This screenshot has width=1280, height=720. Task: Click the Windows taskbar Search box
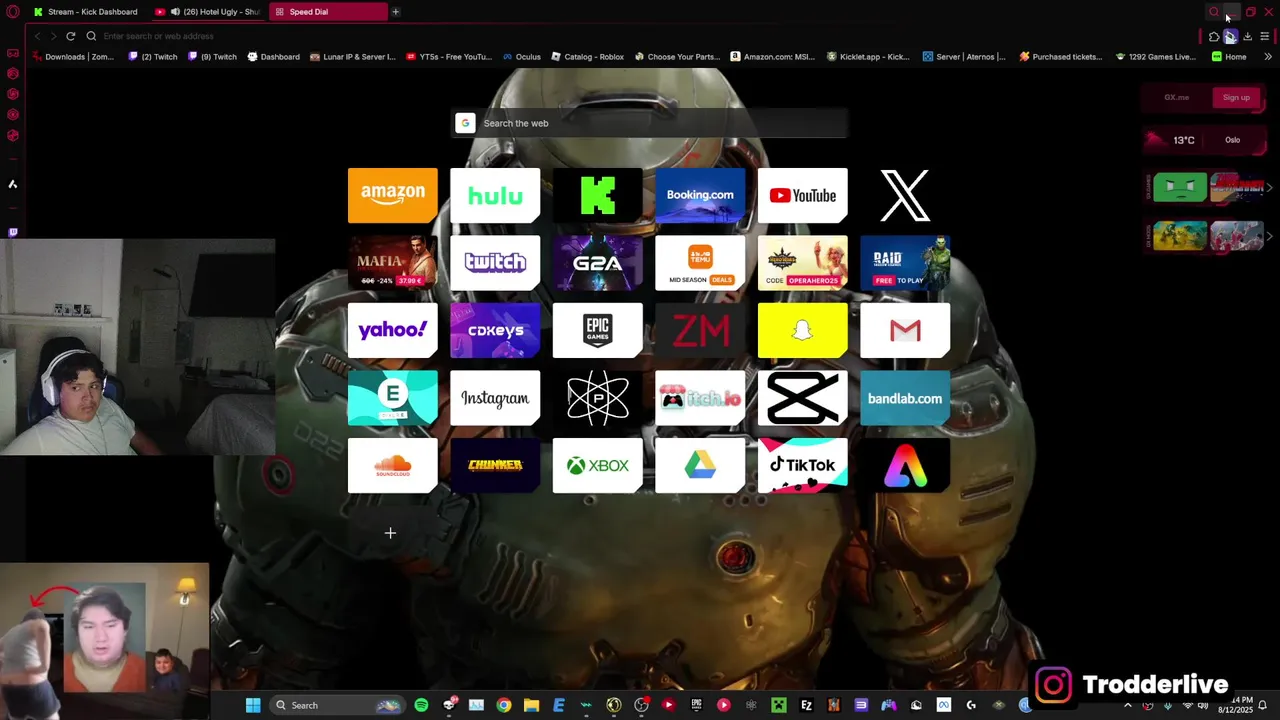click(337, 705)
